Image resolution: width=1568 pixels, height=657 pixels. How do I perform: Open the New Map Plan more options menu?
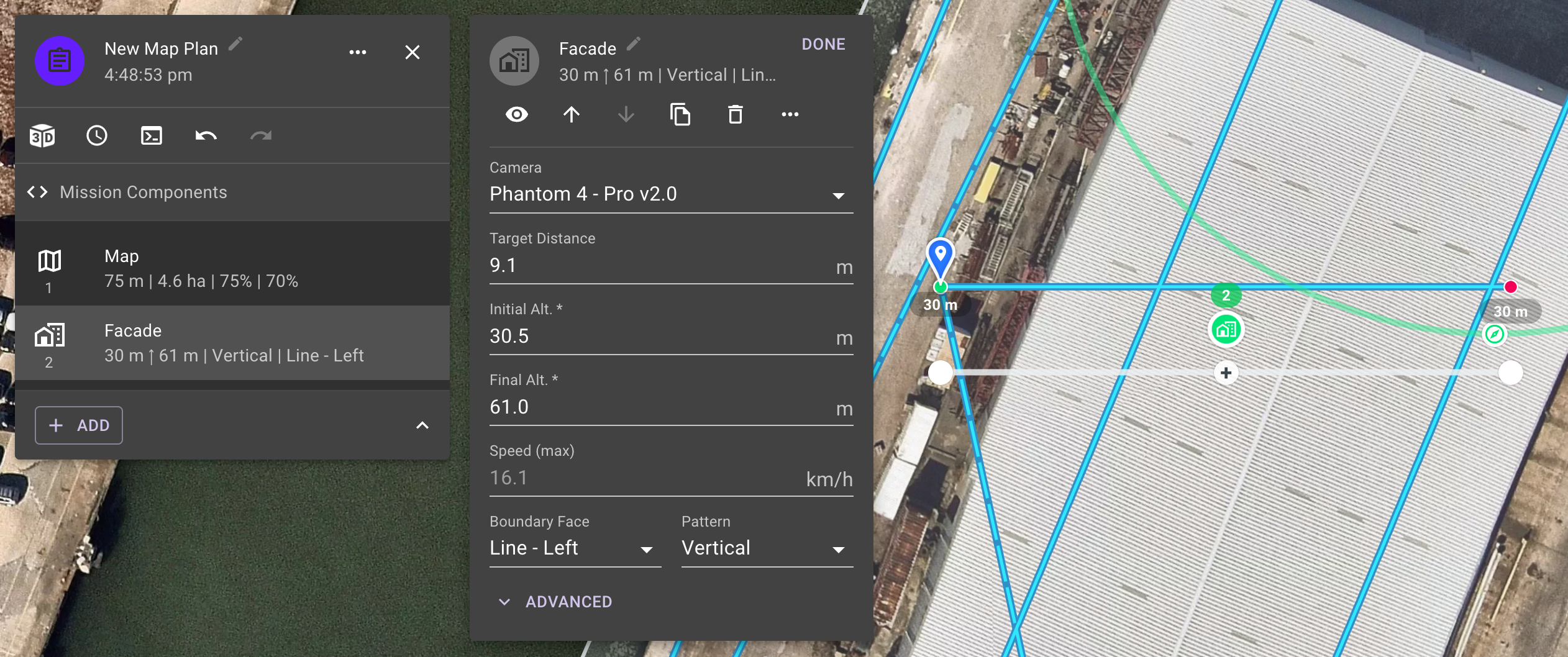point(358,52)
